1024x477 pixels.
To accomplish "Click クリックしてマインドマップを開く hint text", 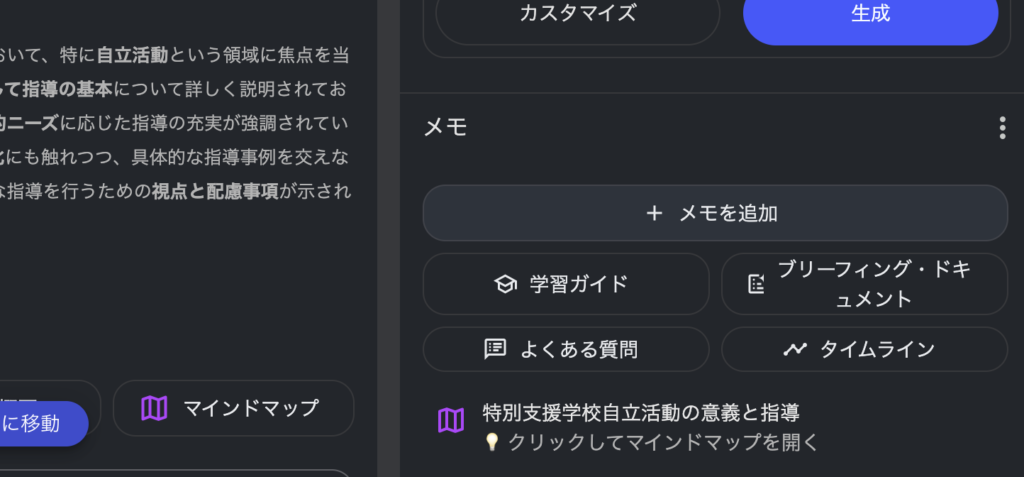I will point(663,442).
